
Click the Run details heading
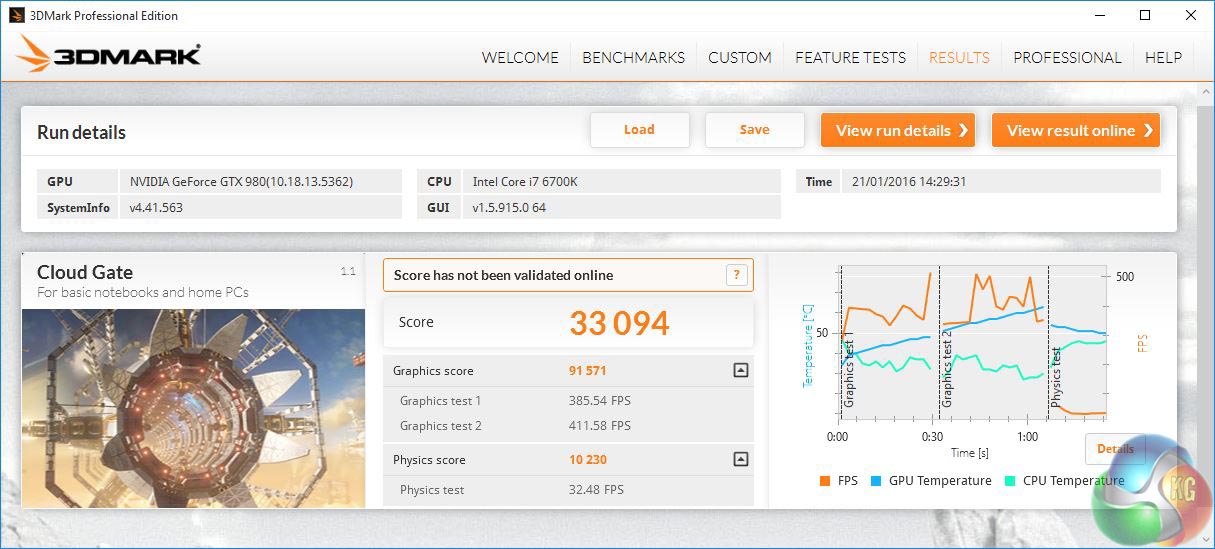[82, 133]
